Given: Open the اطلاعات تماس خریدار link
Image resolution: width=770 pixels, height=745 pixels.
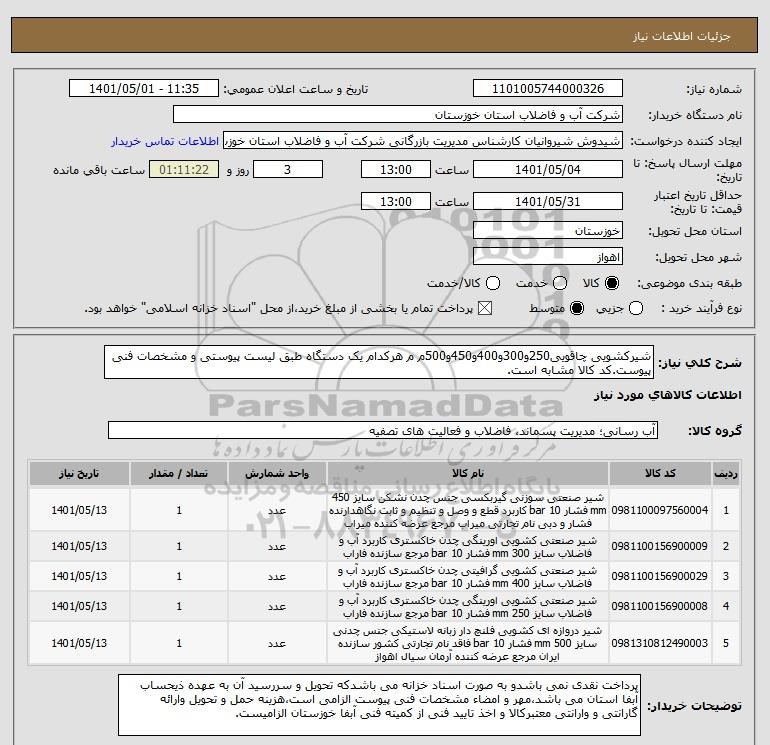Looking at the screenshot, I should 165,141.
